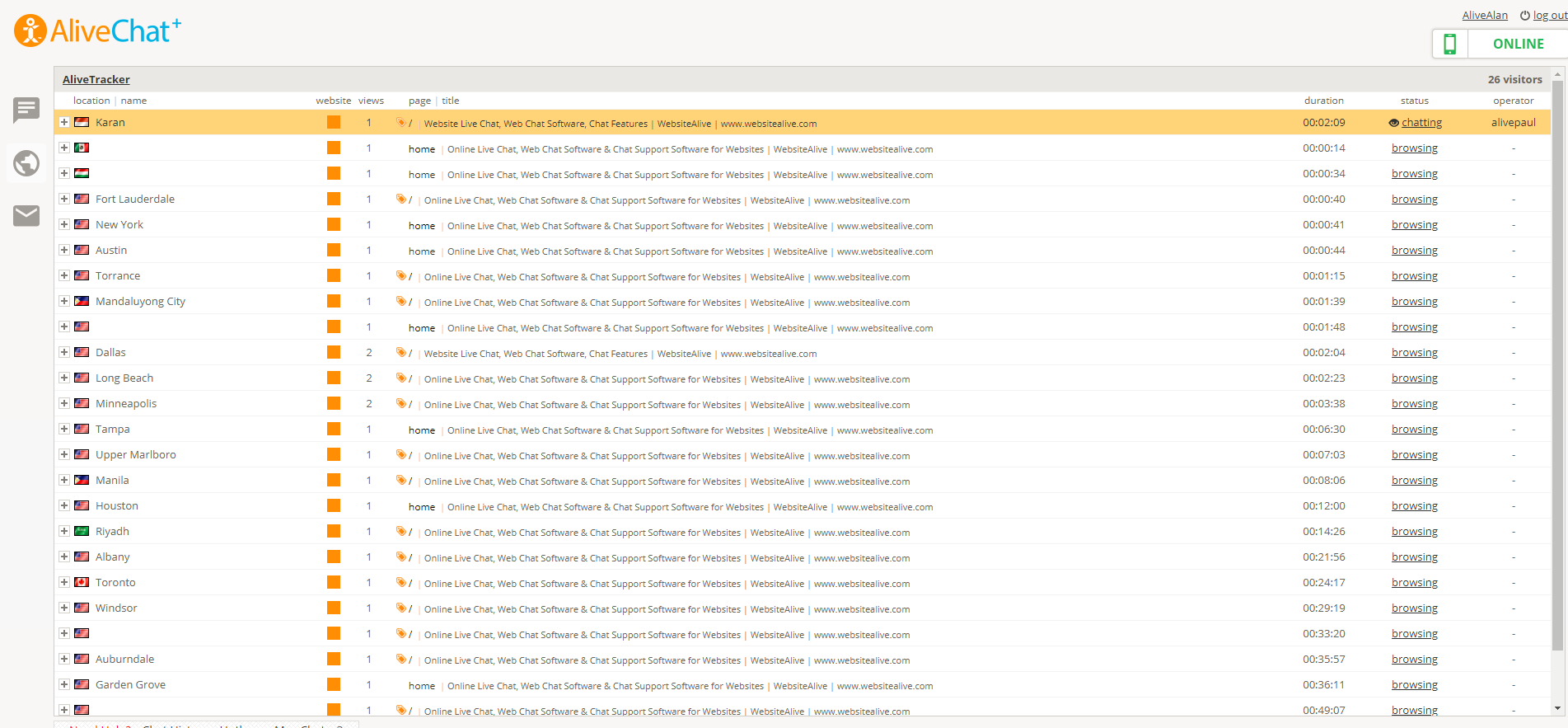Sort by the name column header
Image resolution: width=1568 pixels, height=728 pixels.
pos(133,101)
